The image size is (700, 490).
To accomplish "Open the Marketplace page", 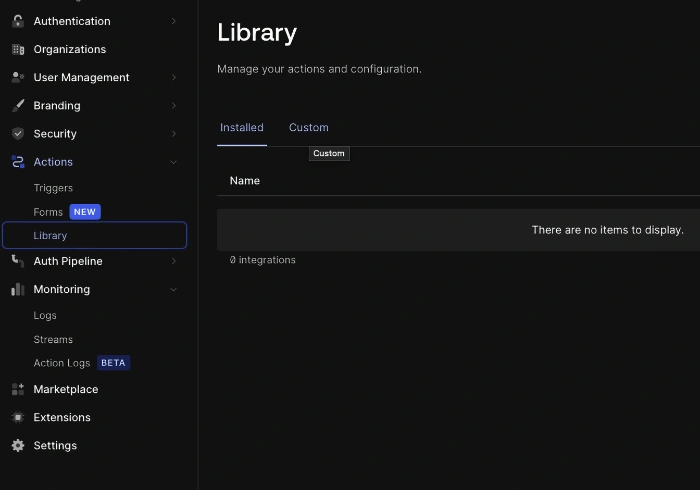I will tap(66, 389).
